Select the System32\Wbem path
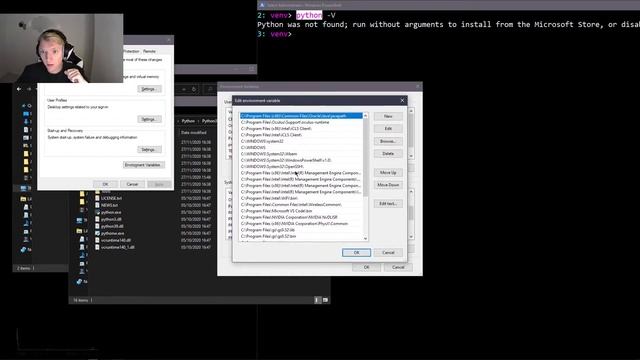 coord(301,154)
